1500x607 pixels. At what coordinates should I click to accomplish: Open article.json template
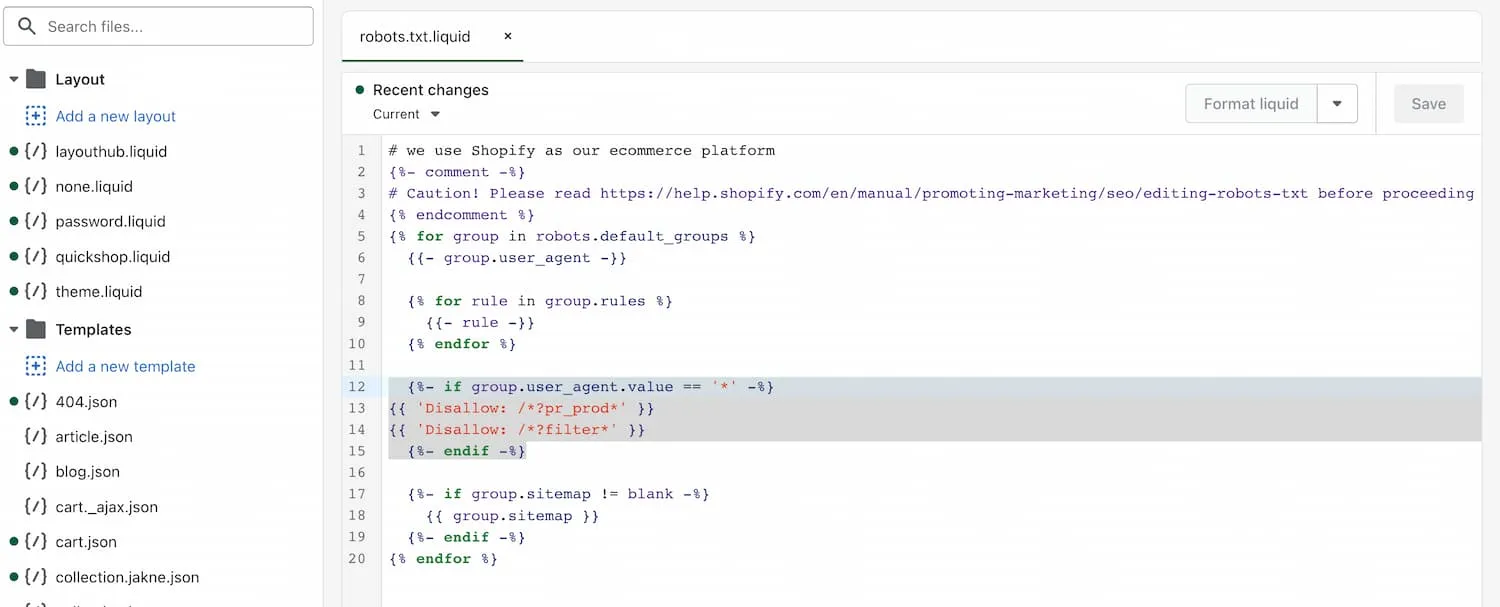[x=94, y=436]
